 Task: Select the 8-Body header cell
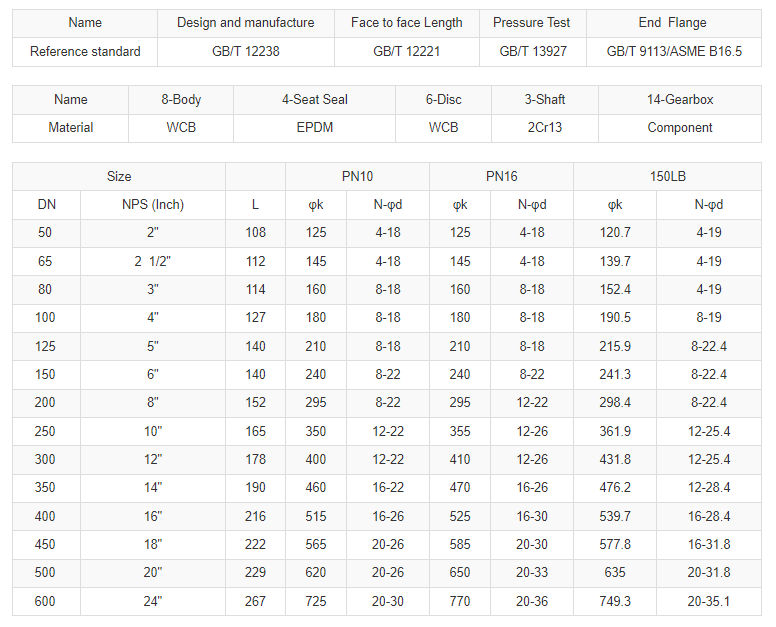click(x=181, y=99)
